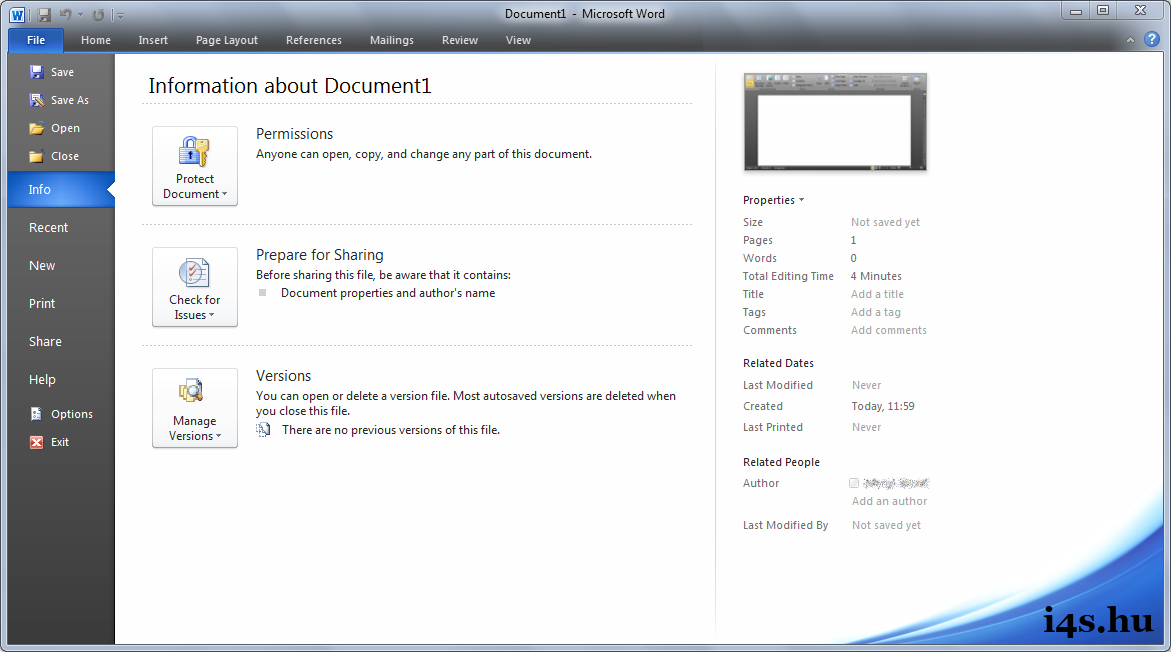The image size is (1171, 652).
Task: Open the undo history dropdown arrow
Action: 81,15
